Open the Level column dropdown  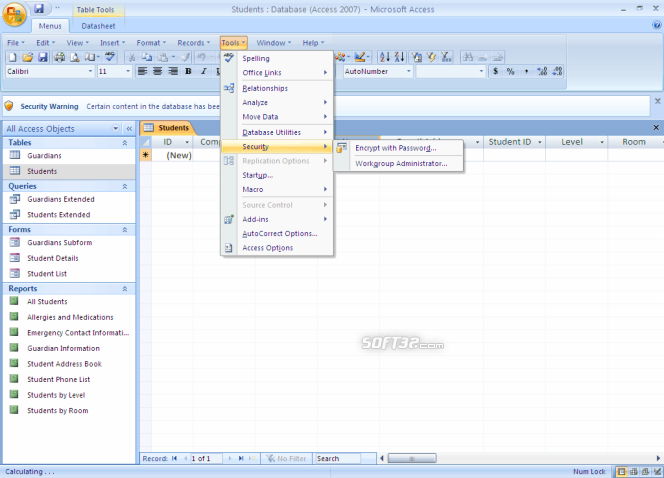(x=602, y=142)
